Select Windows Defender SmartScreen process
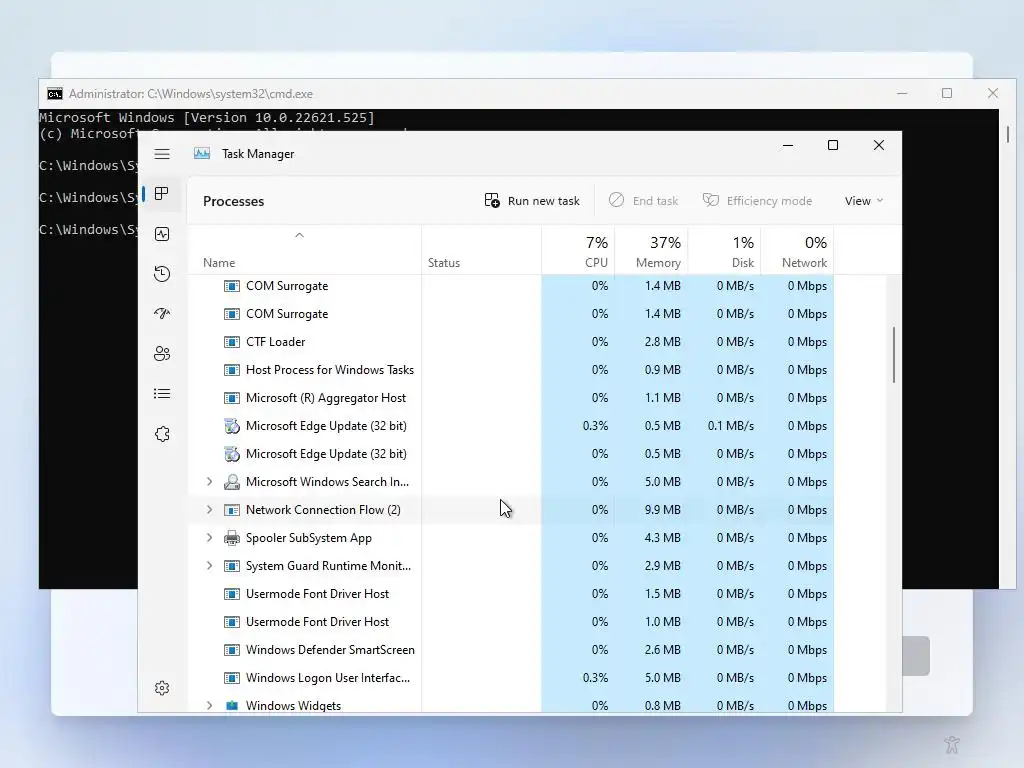This screenshot has height=768, width=1024. pos(511,650)
